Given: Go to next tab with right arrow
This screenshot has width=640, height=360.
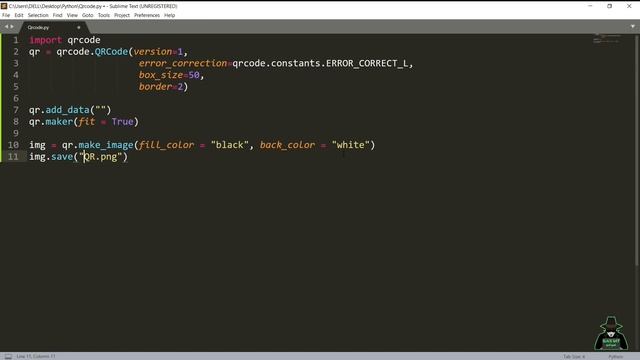Looking at the screenshot, I should pyautogui.click(x=12, y=27).
